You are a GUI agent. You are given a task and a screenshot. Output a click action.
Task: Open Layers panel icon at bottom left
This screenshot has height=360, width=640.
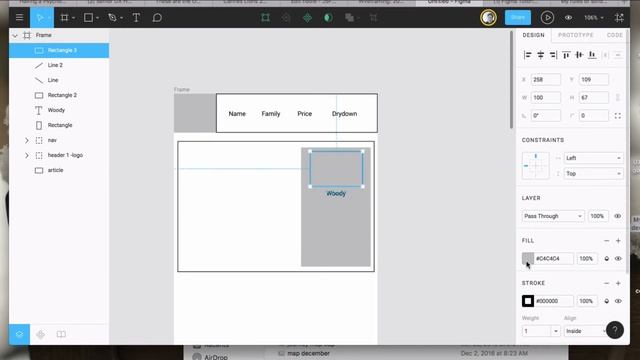[x=19, y=334]
